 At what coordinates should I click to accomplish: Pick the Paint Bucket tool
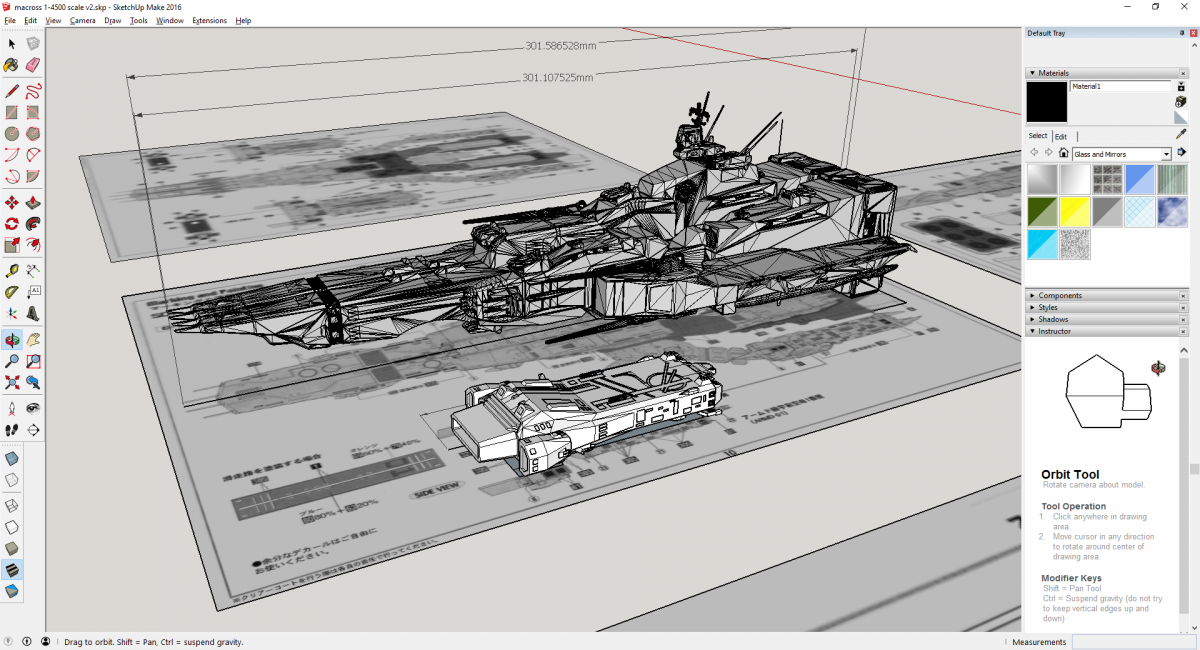(12, 65)
